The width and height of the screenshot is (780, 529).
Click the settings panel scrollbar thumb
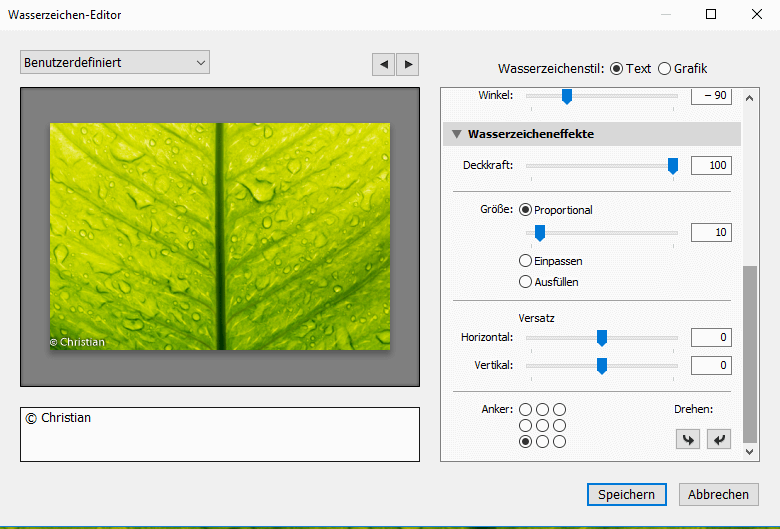[x=750, y=354]
